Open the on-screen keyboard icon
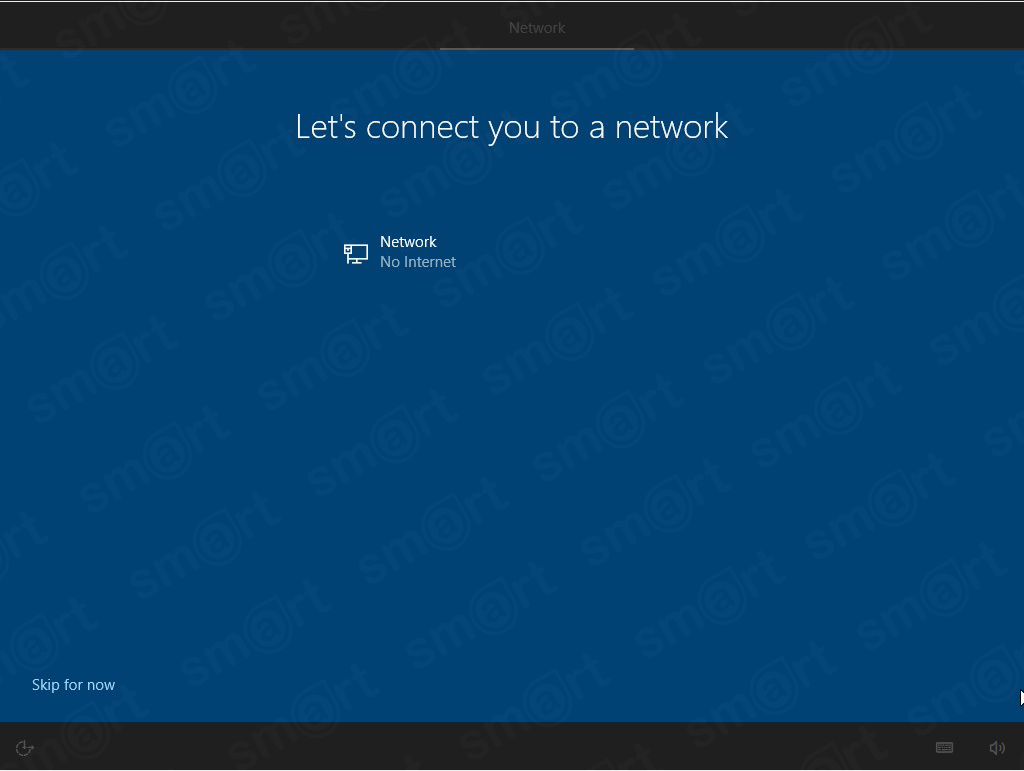Image resolution: width=1024 pixels, height=771 pixels. coord(944,747)
